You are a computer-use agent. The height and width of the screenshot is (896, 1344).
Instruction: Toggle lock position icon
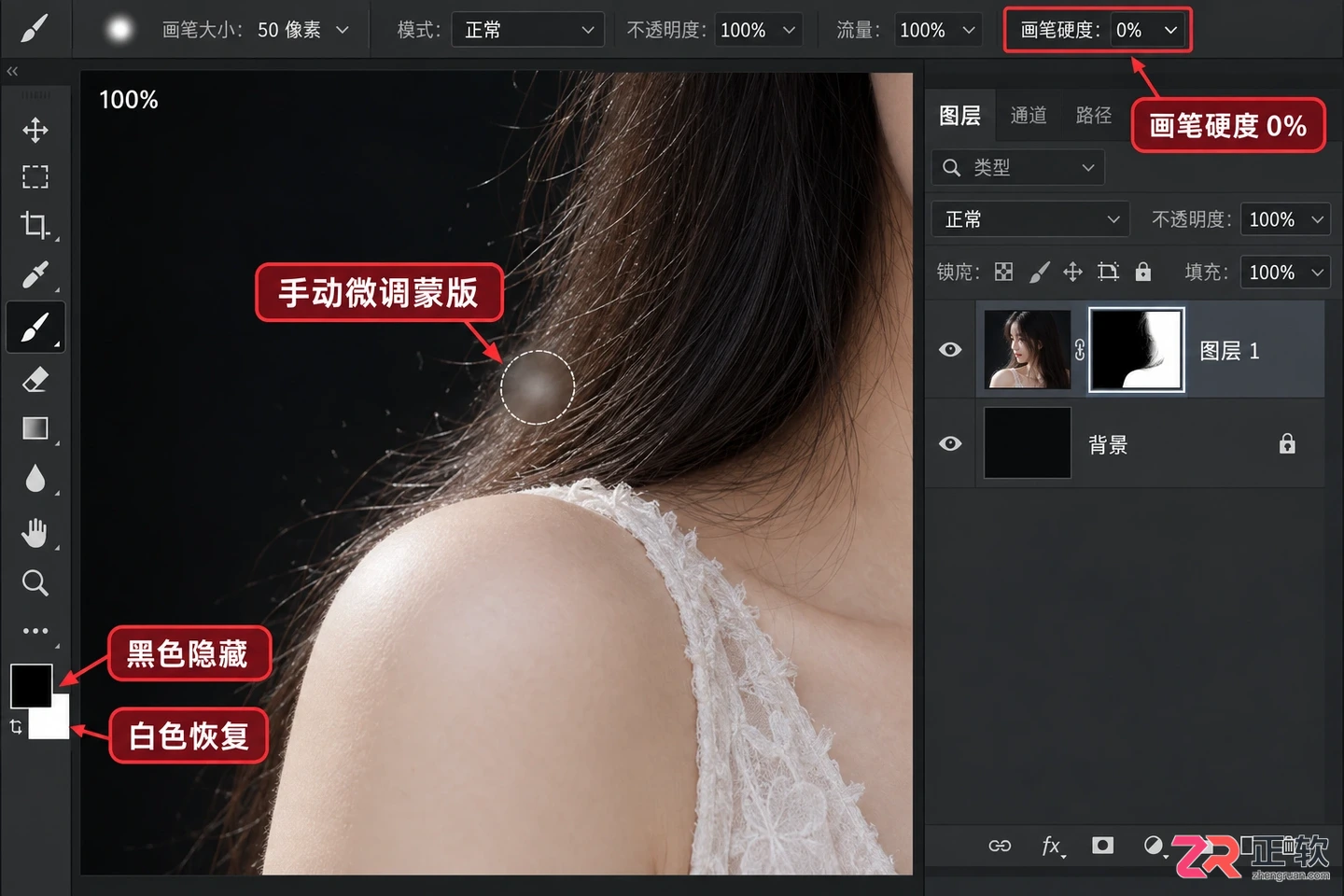pyautogui.click(x=1072, y=272)
